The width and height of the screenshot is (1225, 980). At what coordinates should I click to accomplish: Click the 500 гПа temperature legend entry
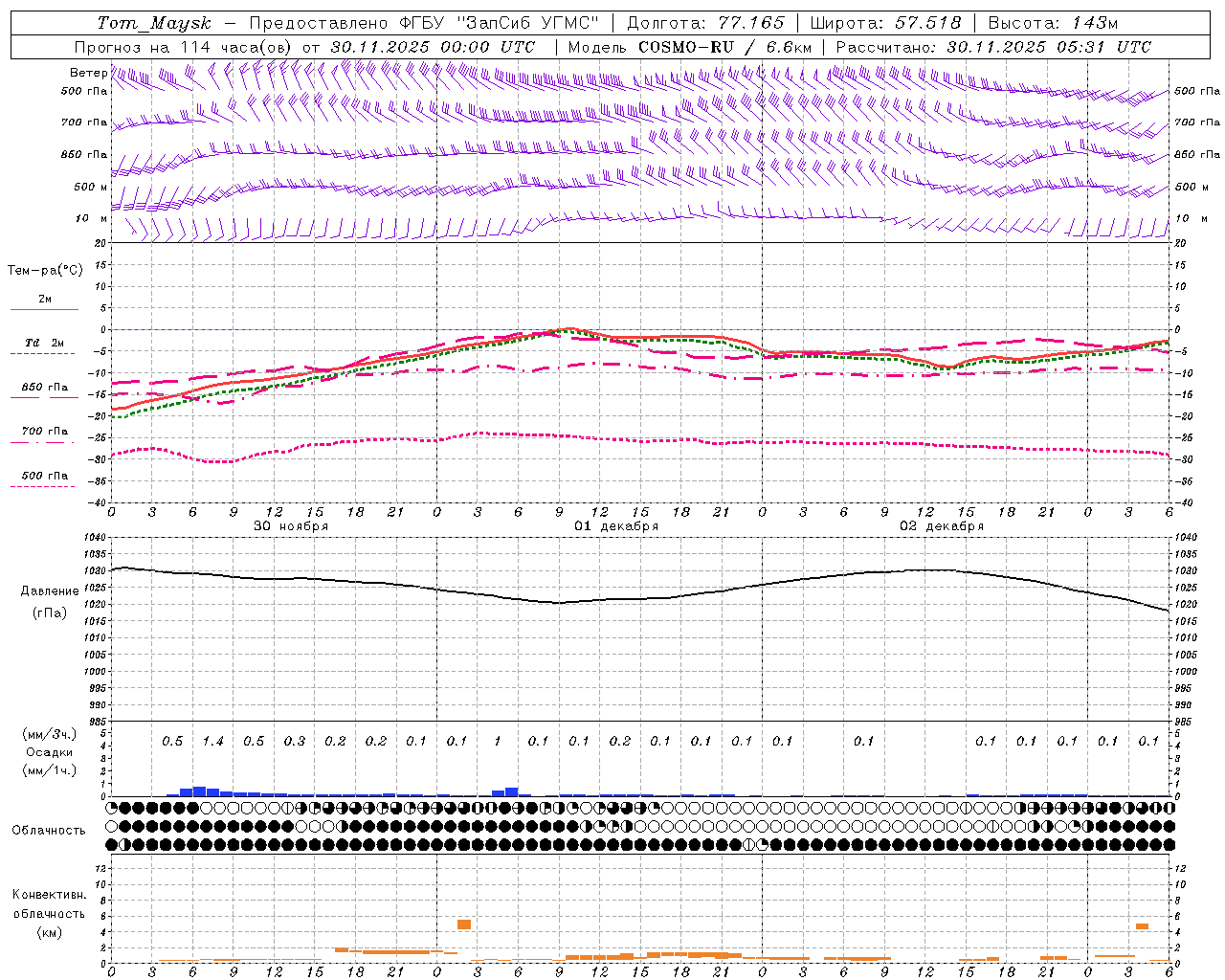pyautogui.click(x=45, y=476)
